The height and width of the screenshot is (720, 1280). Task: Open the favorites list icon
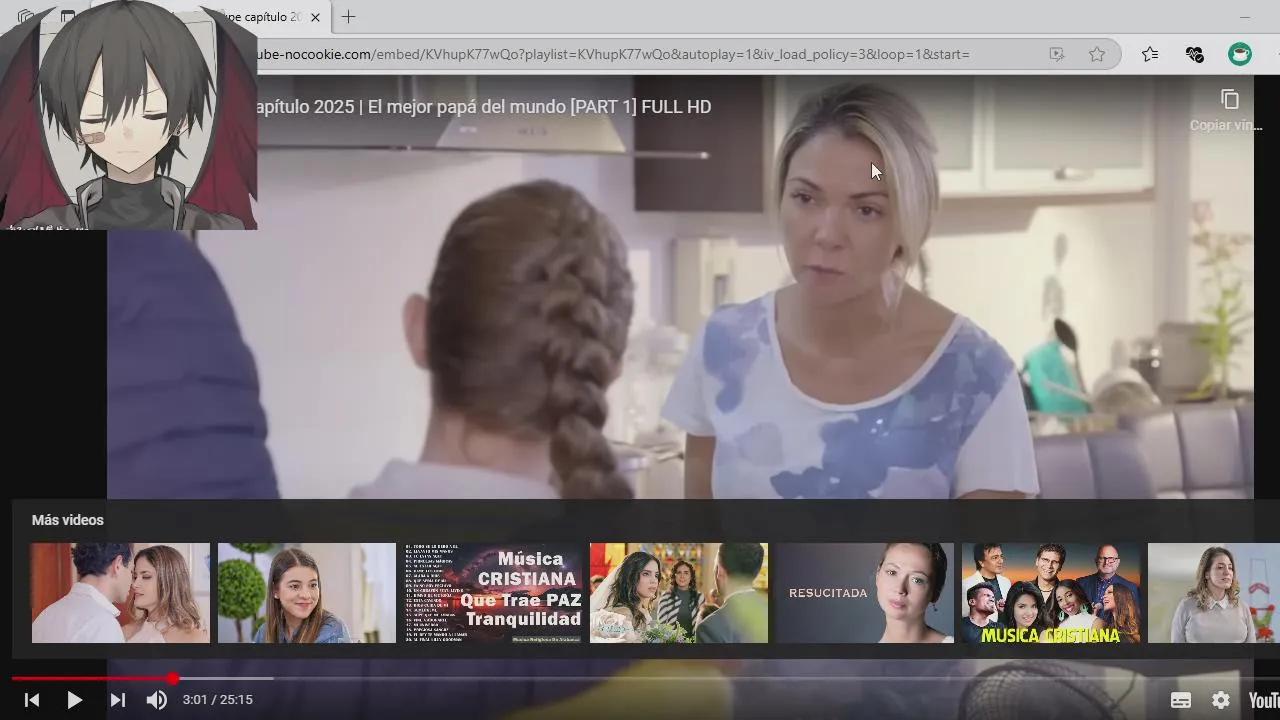coord(1150,54)
